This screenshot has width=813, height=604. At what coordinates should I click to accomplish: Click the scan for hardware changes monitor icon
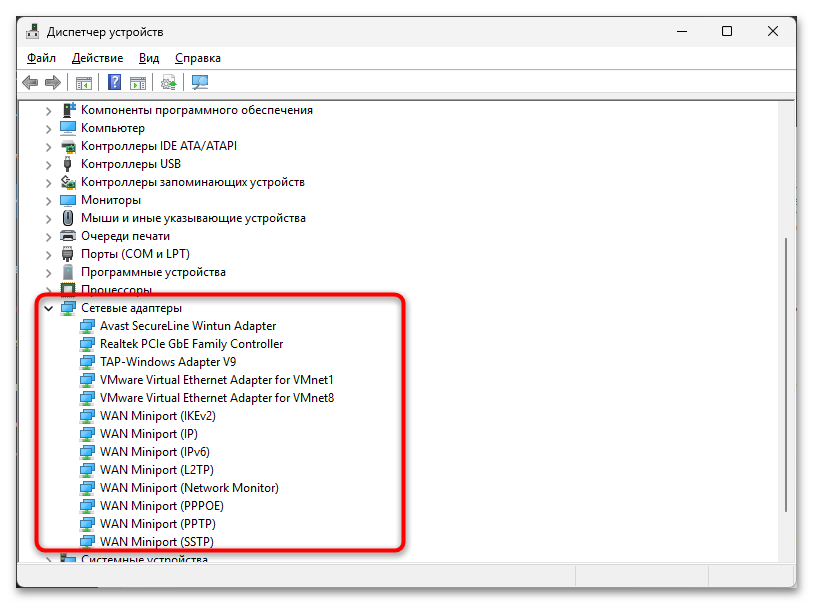200,82
